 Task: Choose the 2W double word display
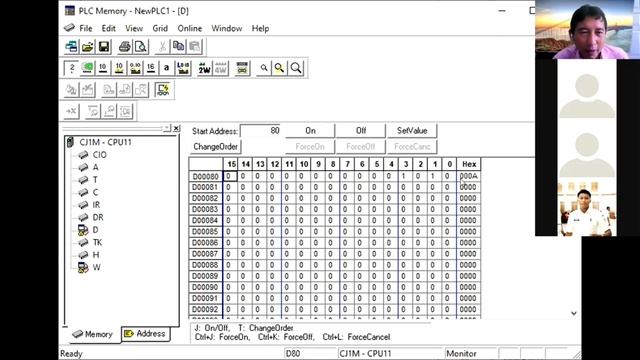(204, 68)
